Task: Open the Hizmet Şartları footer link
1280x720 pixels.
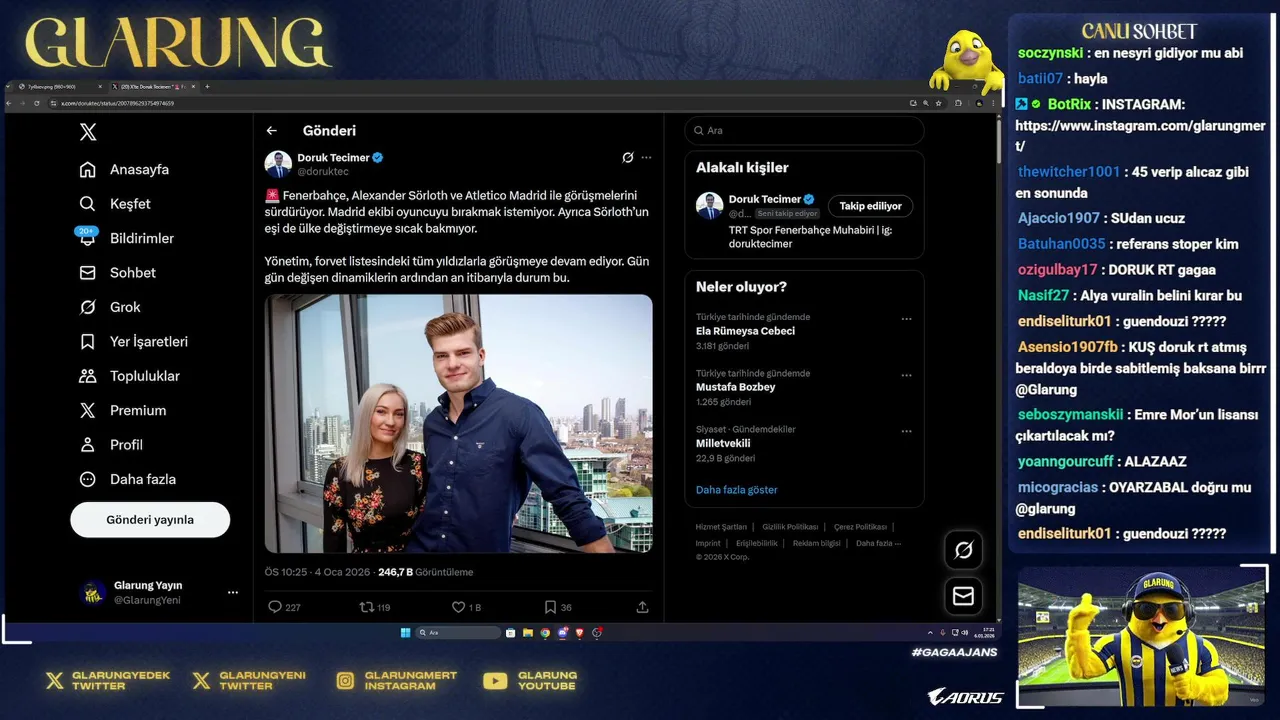Action: coord(721,527)
